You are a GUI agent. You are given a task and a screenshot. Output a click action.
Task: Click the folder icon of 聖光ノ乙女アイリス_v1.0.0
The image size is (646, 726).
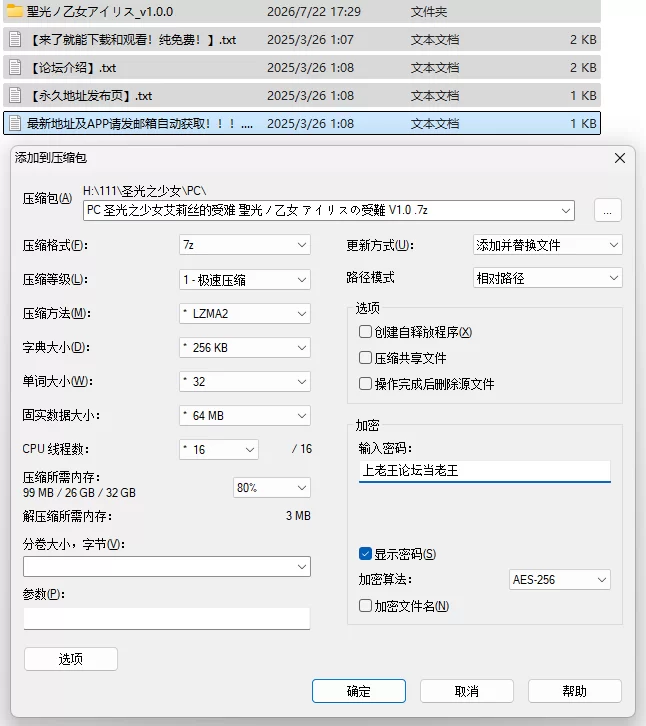14,11
